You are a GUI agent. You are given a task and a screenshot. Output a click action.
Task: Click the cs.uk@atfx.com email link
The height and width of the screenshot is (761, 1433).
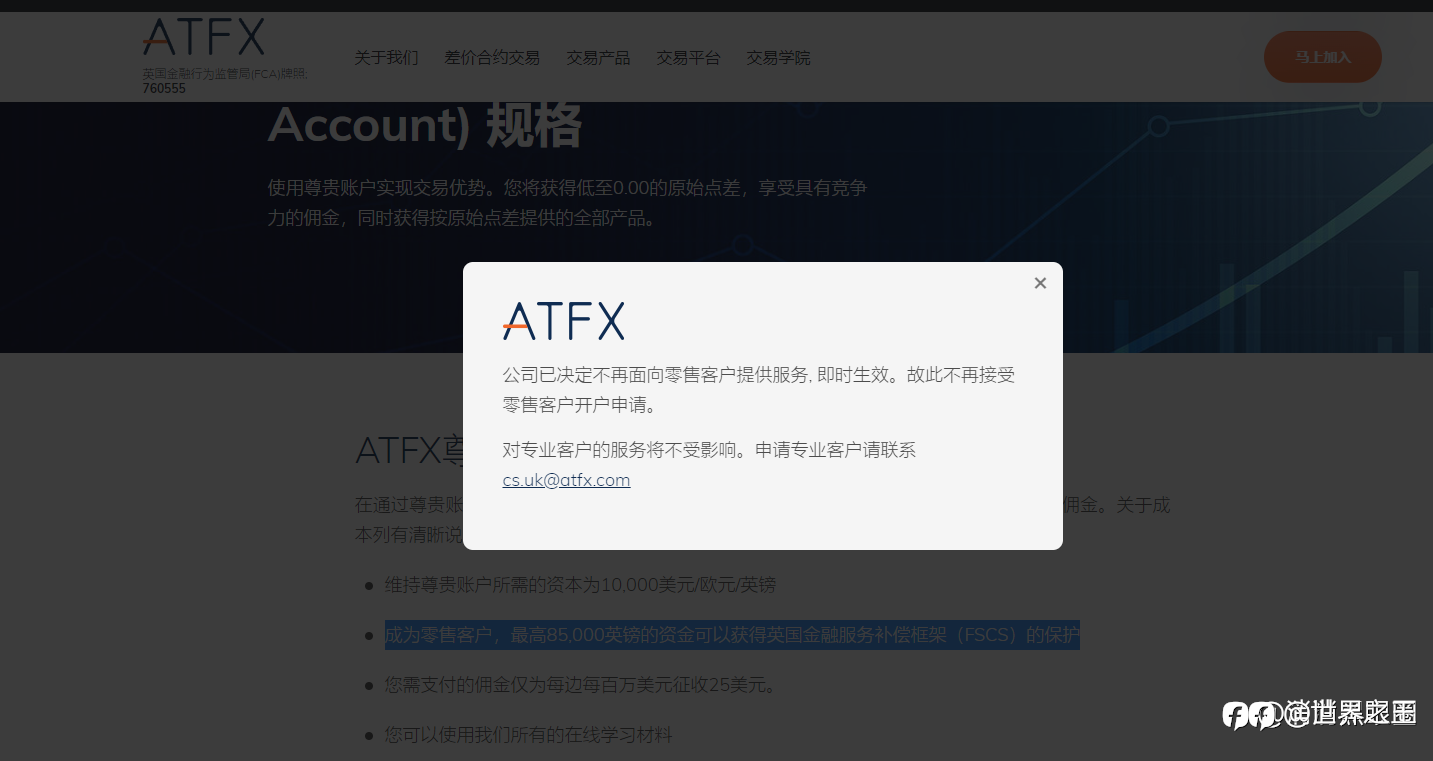[566, 480]
